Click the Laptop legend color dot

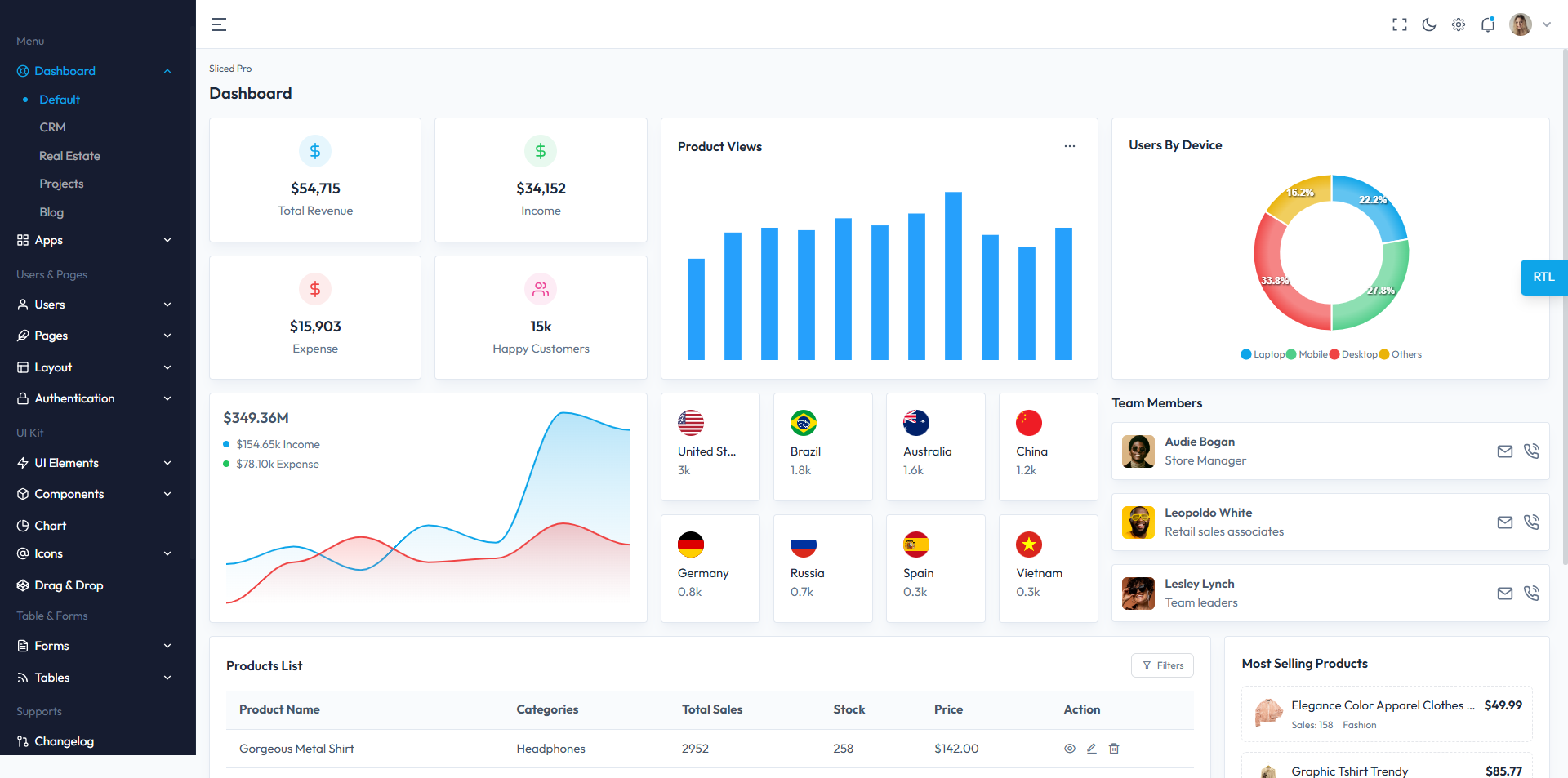pyautogui.click(x=1245, y=354)
